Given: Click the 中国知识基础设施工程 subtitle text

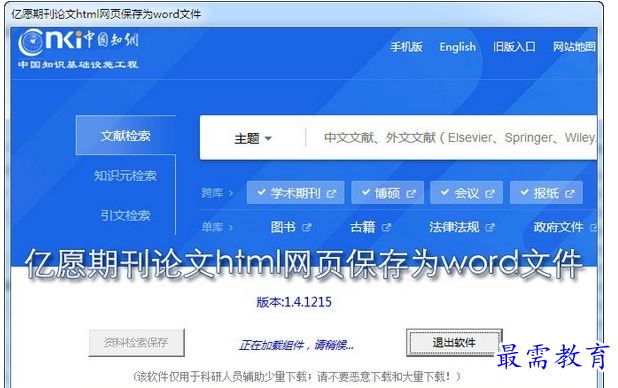Looking at the screenshot, I should pos(78,65).
